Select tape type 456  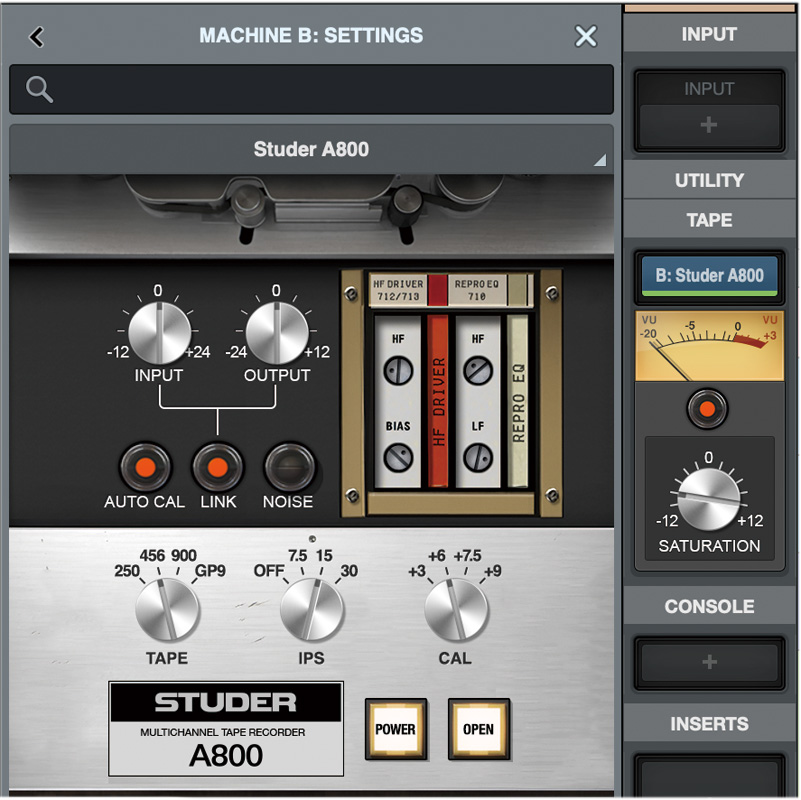pyautogui.click(x=152, y=555)
